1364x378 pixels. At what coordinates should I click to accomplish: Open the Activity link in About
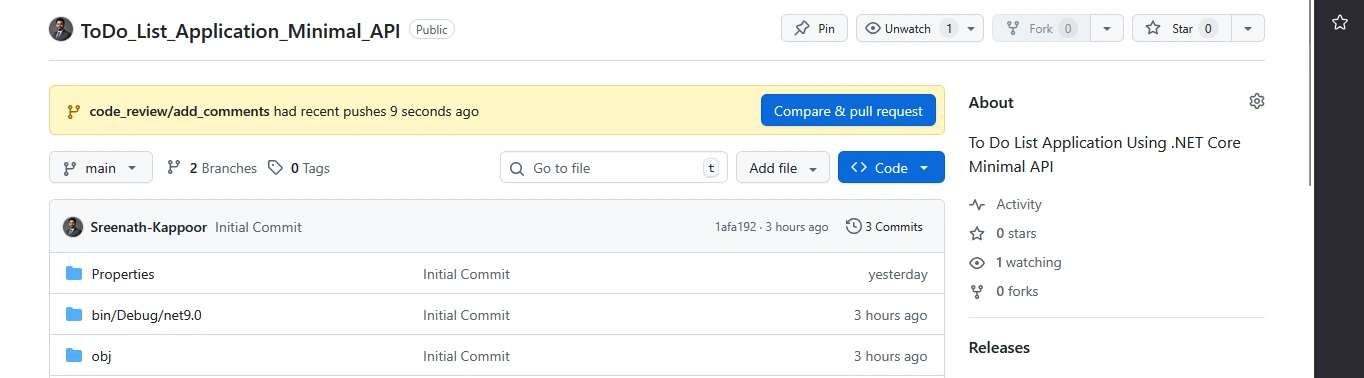(x=1006, y=204)
